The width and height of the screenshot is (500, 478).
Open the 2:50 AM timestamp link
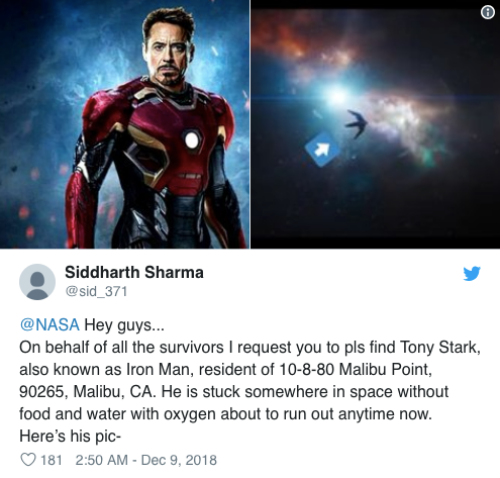[x=102, y=460]
